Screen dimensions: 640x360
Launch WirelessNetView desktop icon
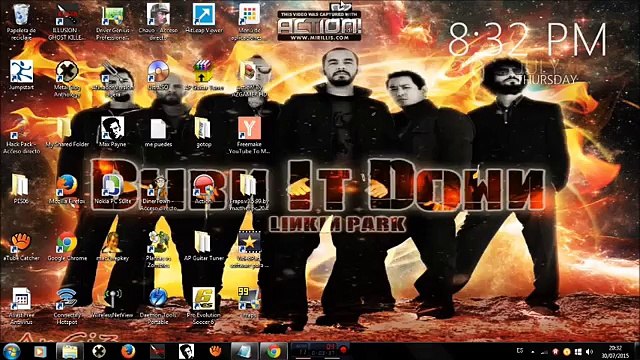tap(113, 303)
